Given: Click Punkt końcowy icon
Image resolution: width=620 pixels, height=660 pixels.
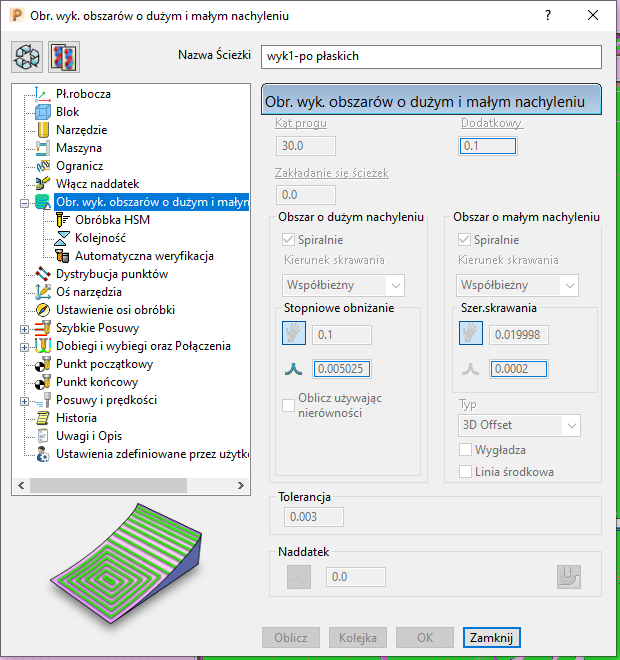Looking at the screenshot, I should click(x=43, y=382).
